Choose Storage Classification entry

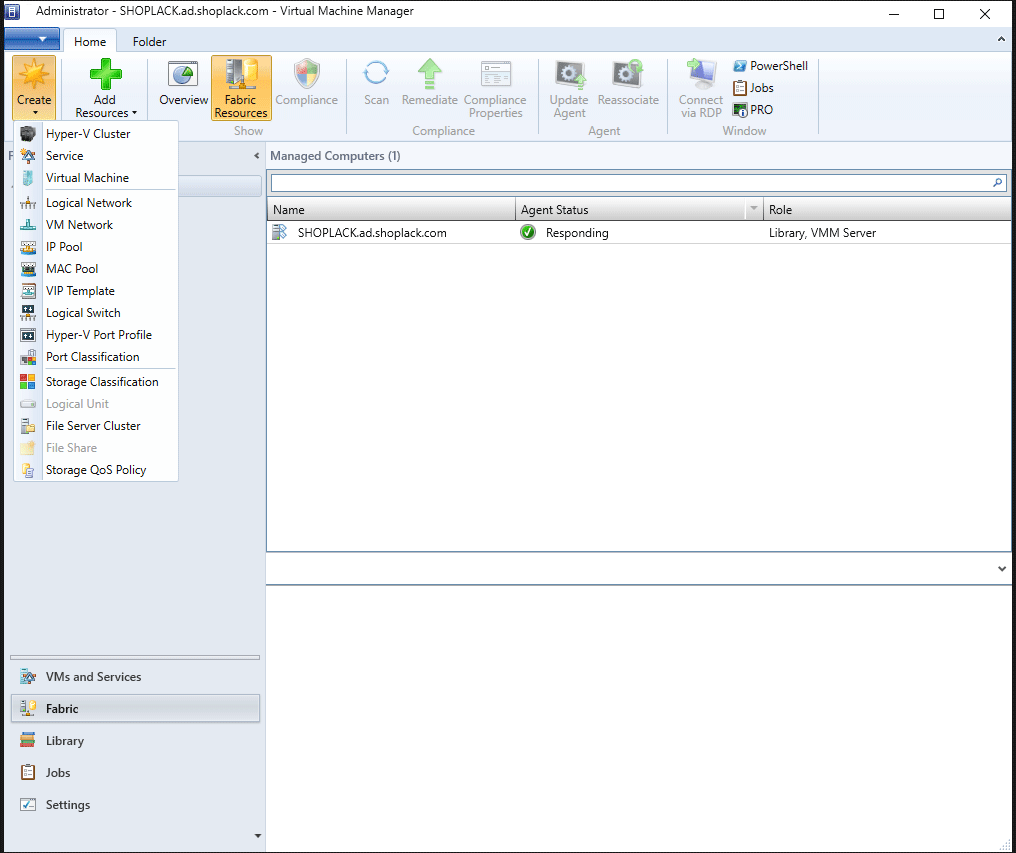[96, 382]
